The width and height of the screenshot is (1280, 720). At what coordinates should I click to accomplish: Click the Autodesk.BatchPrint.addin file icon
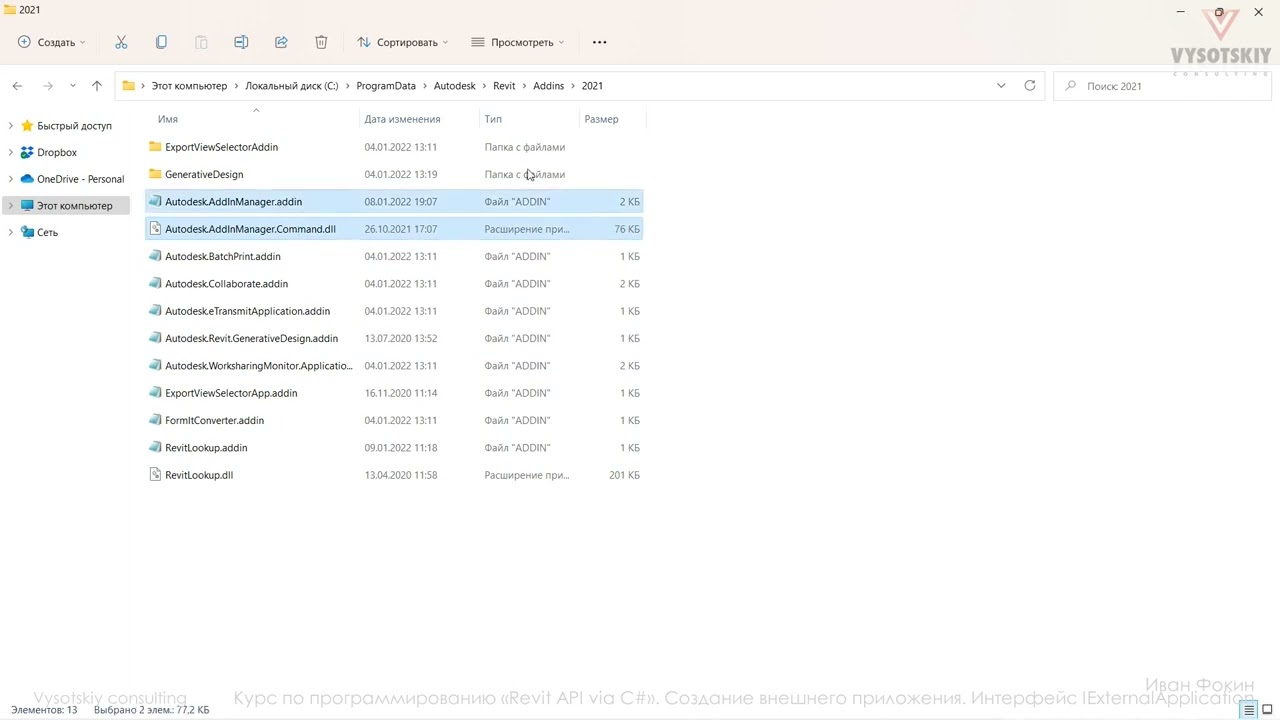[155, 256]
